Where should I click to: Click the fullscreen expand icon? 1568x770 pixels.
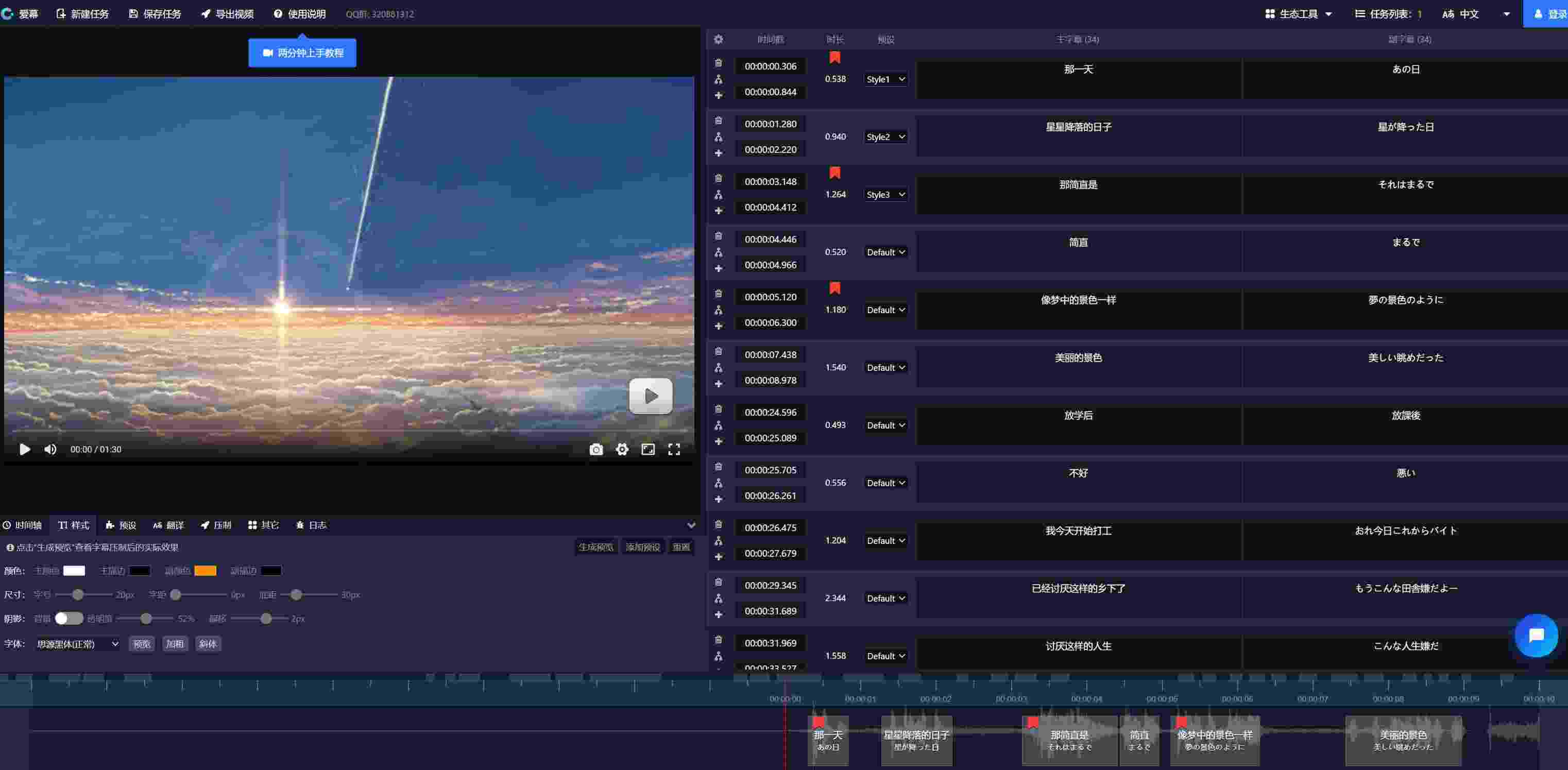pyautogui.click(x=675, y=449)
